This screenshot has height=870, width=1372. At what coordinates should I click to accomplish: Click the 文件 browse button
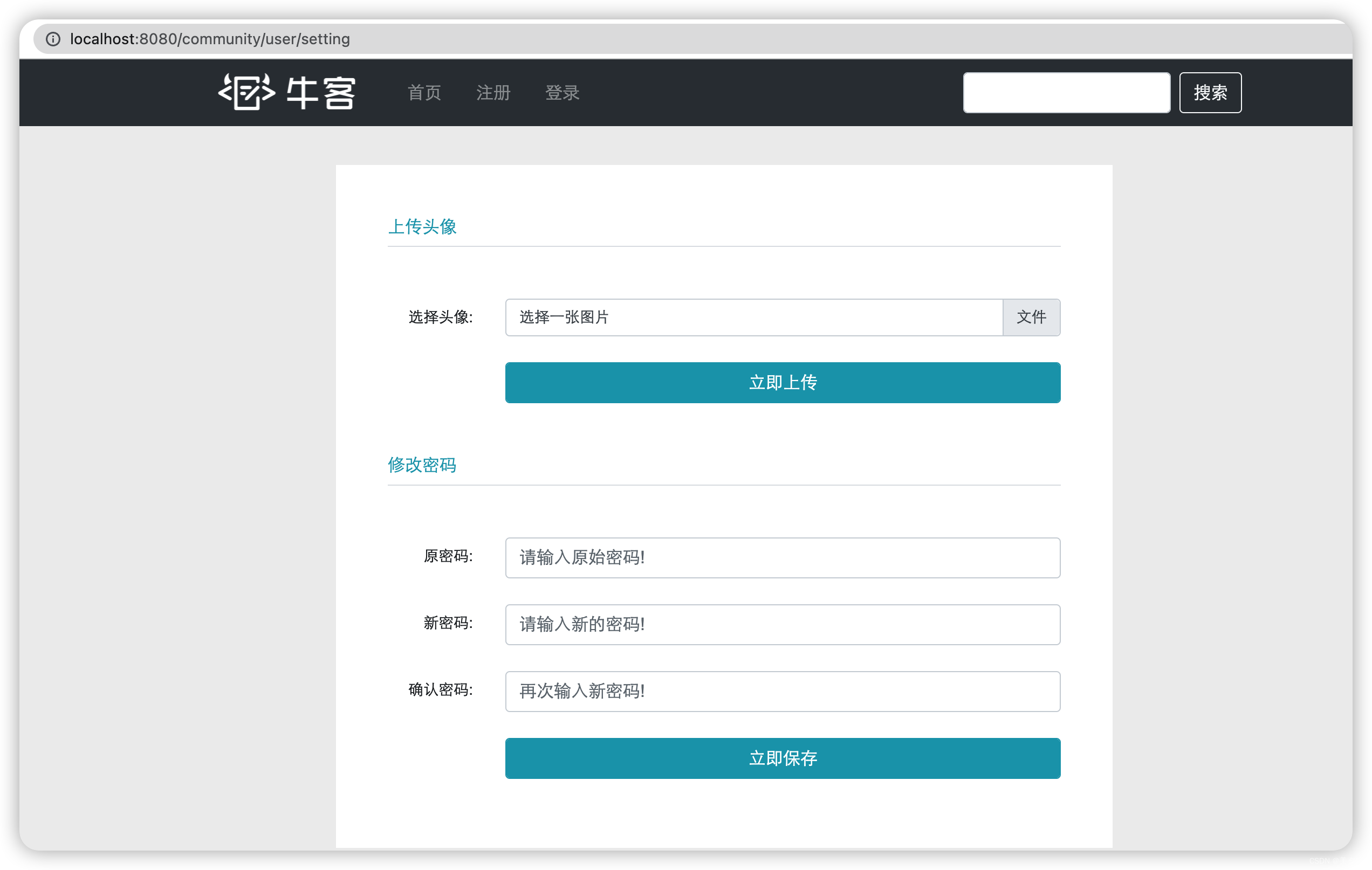(1031, 317)
